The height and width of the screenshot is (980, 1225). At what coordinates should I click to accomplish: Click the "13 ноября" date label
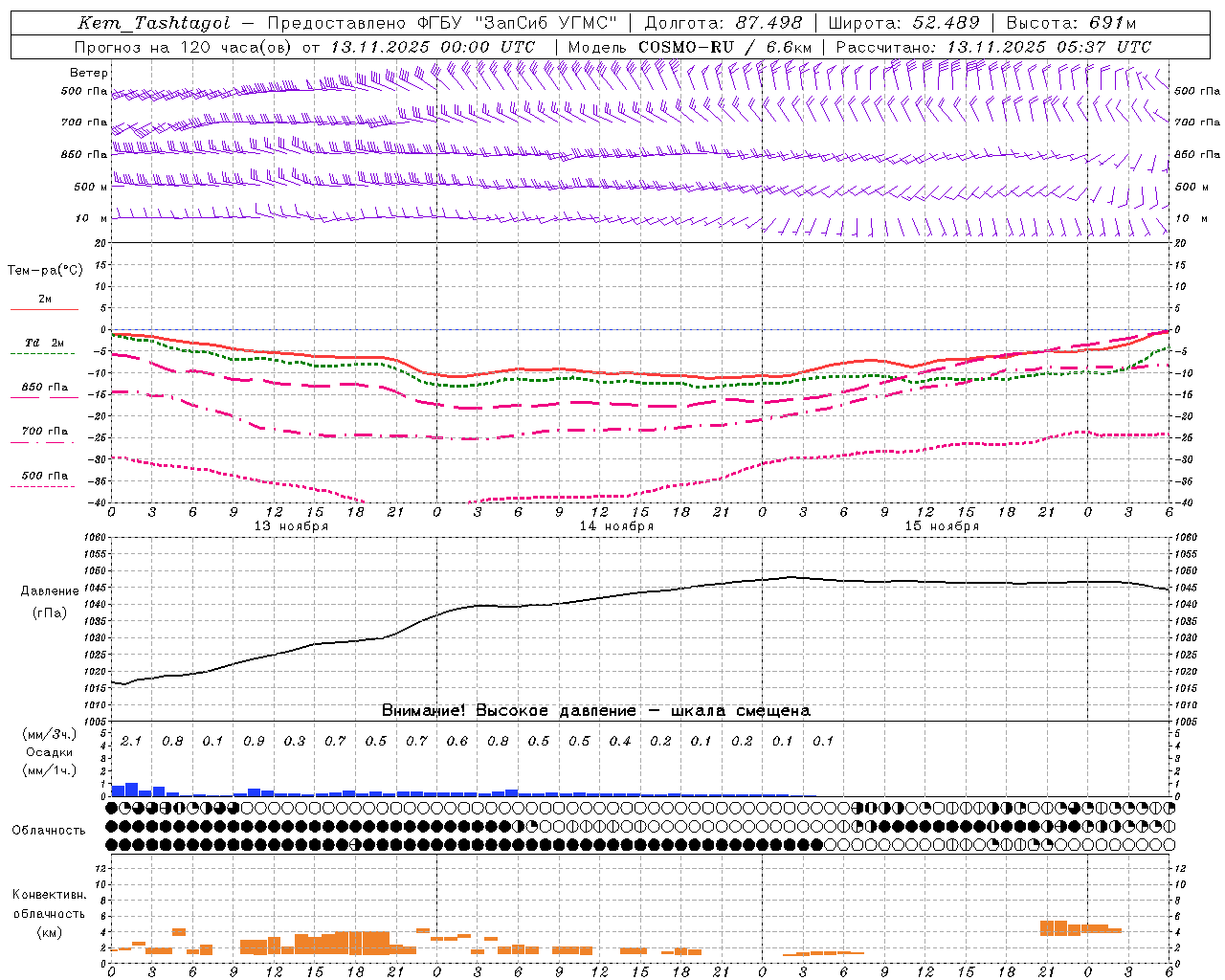291,526
